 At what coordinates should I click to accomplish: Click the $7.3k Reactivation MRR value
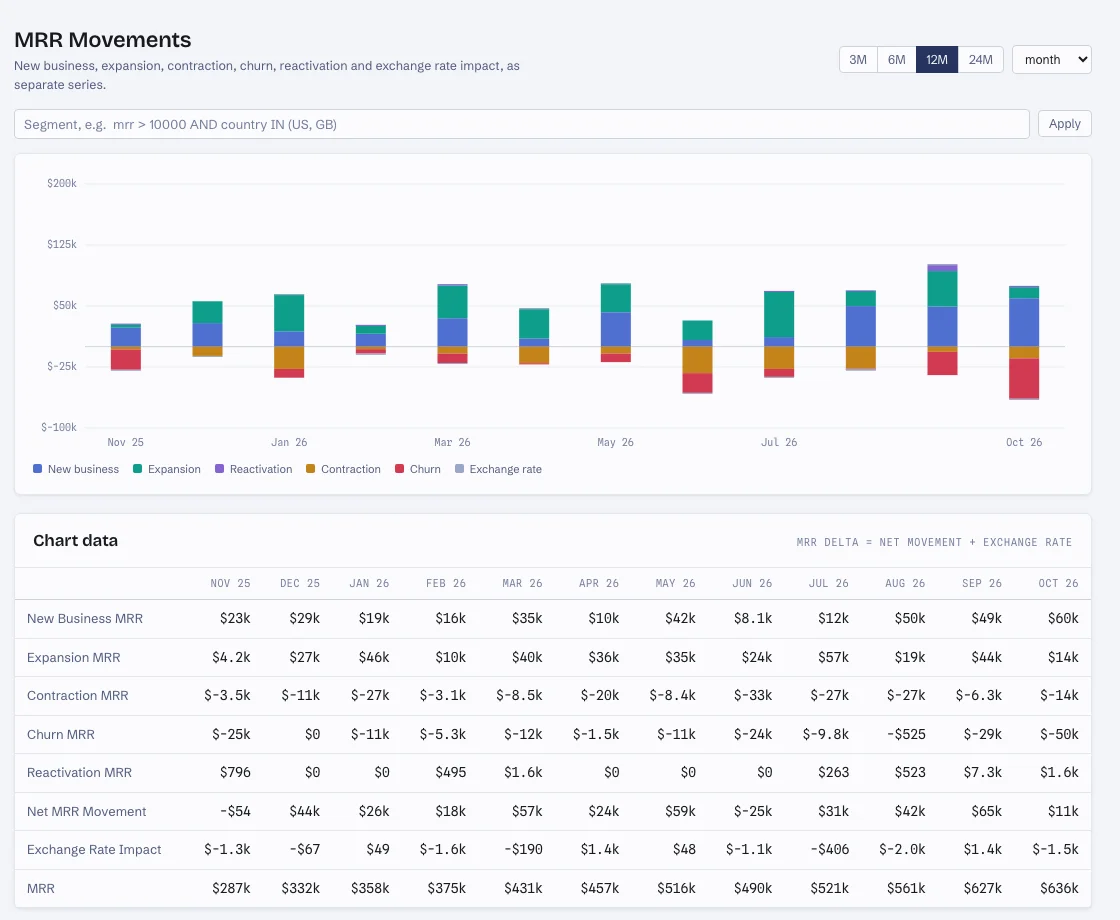coord(982,773)
